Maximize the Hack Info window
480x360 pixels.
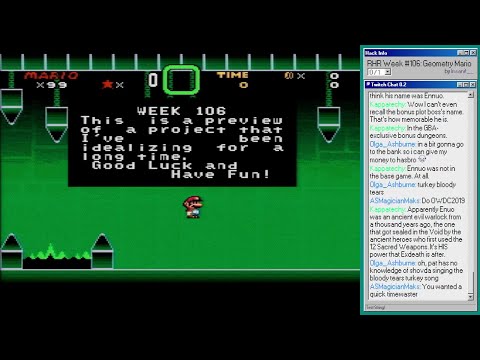pos(467,53)
